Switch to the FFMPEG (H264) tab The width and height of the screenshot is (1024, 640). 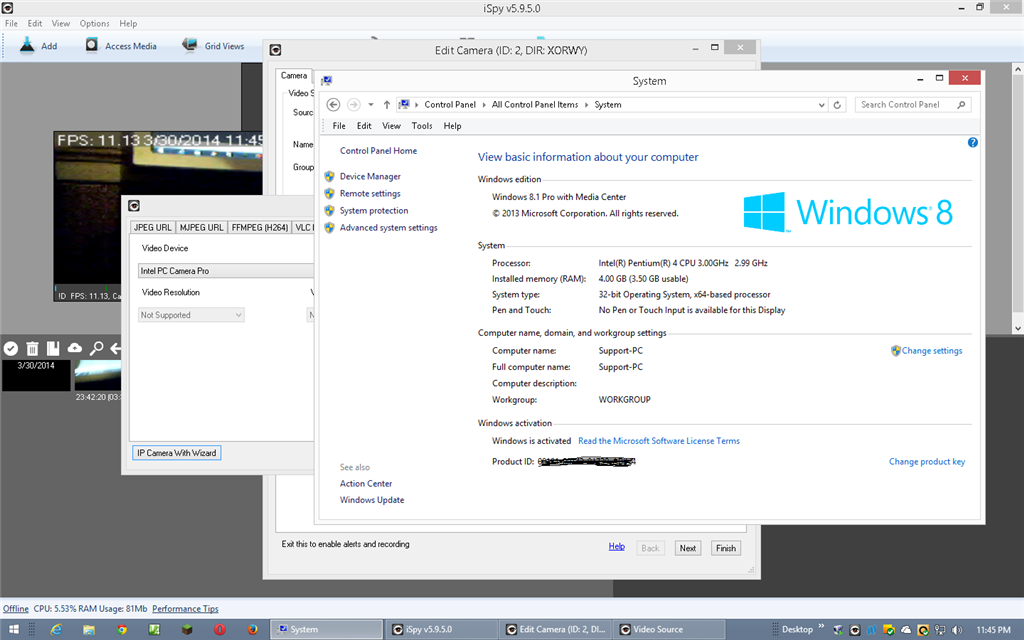click(x=259, y=227)
